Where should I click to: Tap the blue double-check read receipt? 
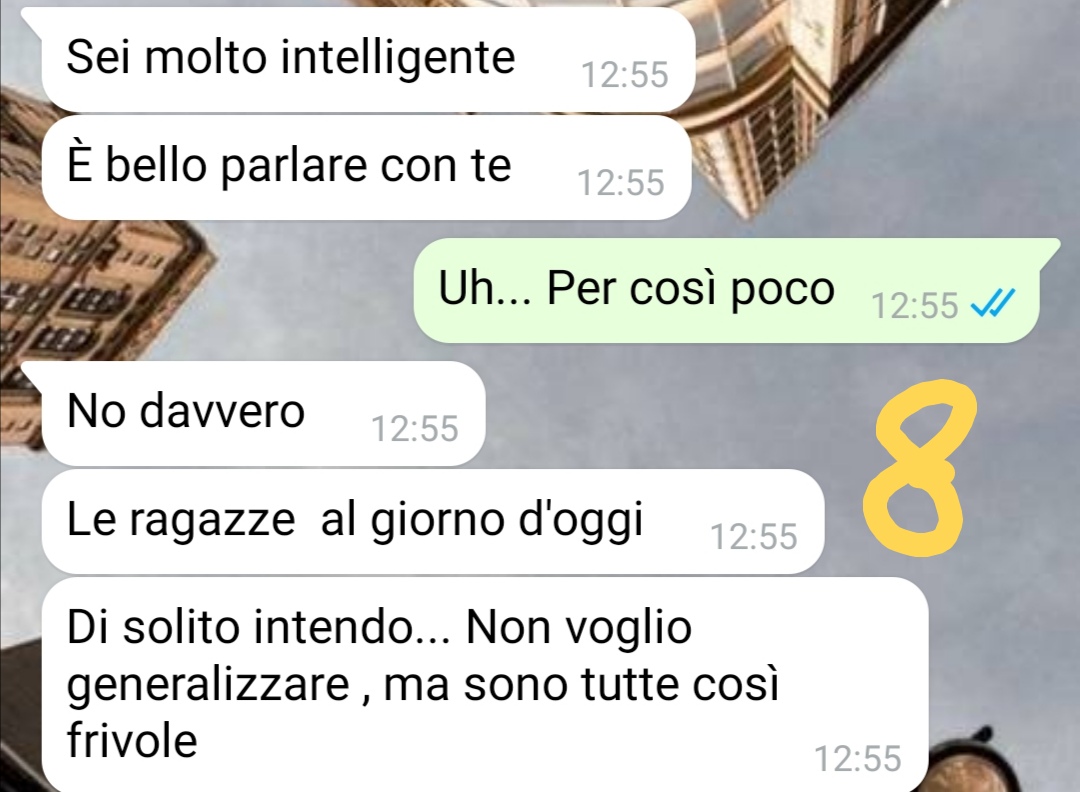(x=993, y=304)
